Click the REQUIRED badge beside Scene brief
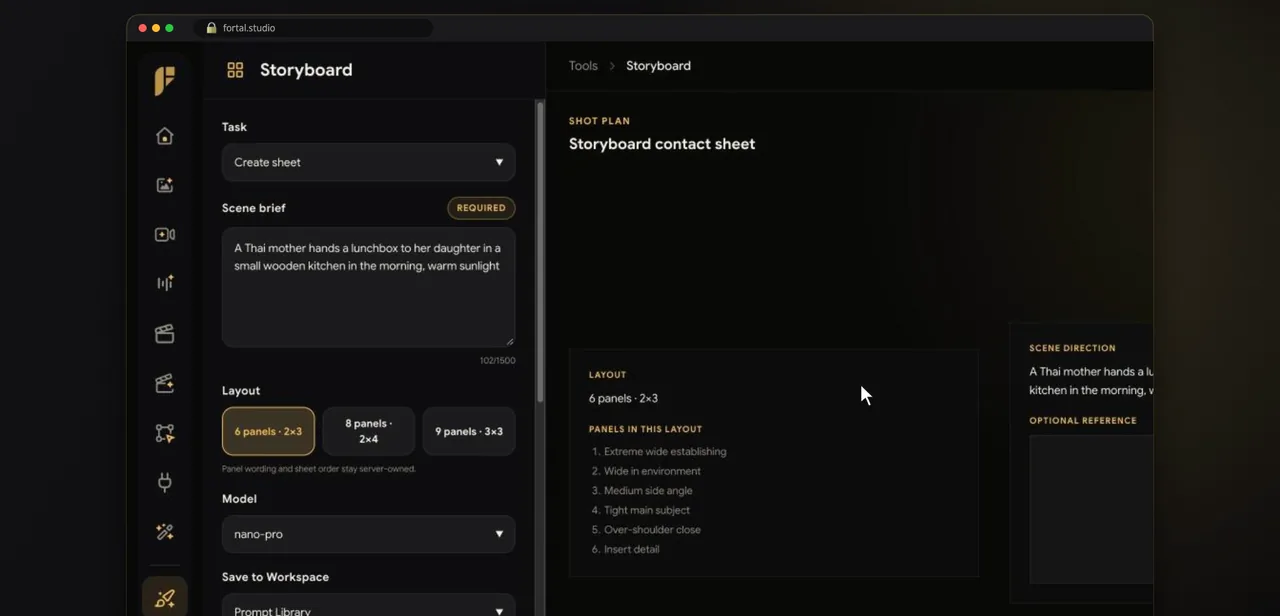This screenshot has height=616, width=1280. 481,208
